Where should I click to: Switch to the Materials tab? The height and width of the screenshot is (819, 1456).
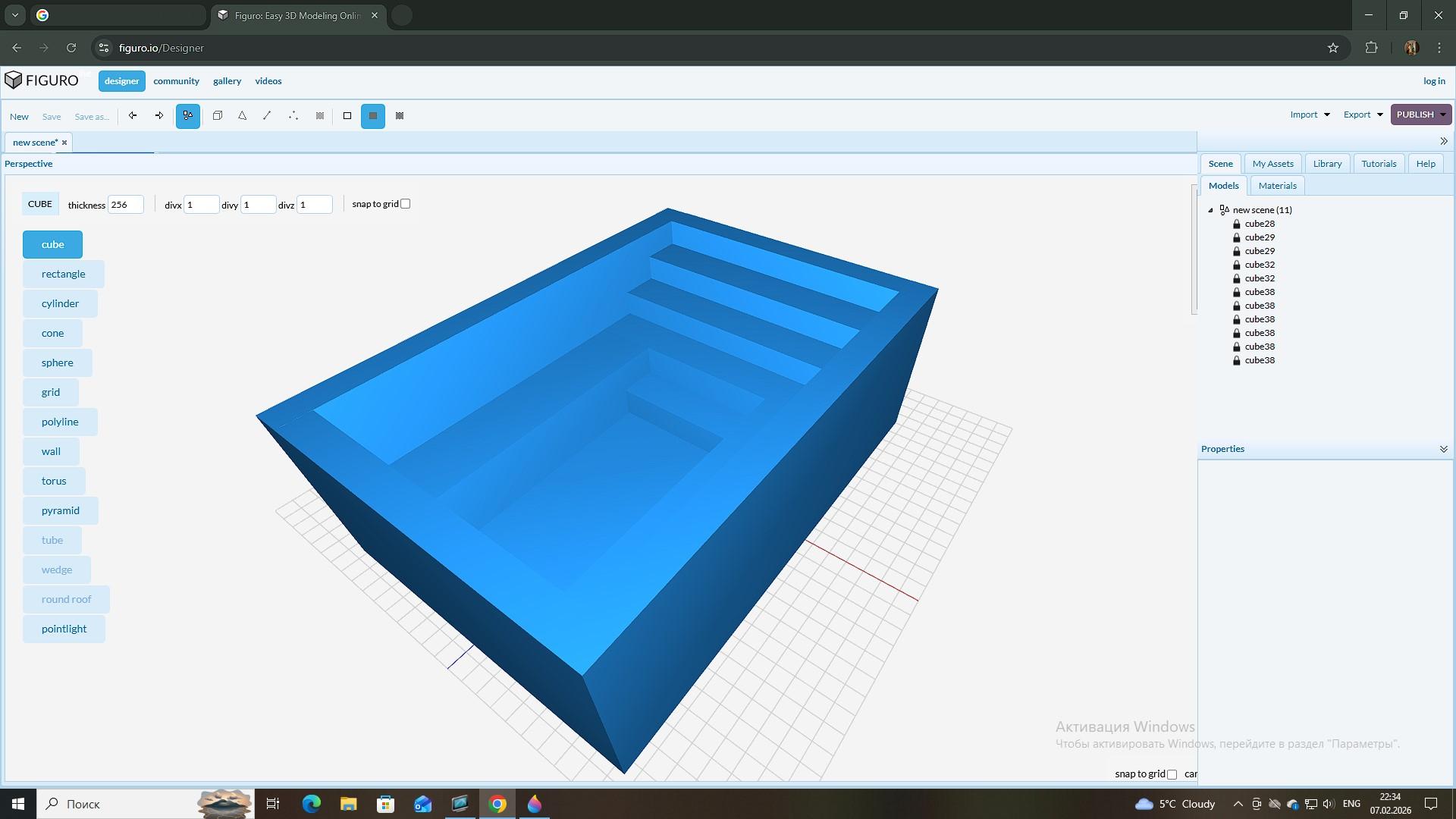pos(1277,186)
